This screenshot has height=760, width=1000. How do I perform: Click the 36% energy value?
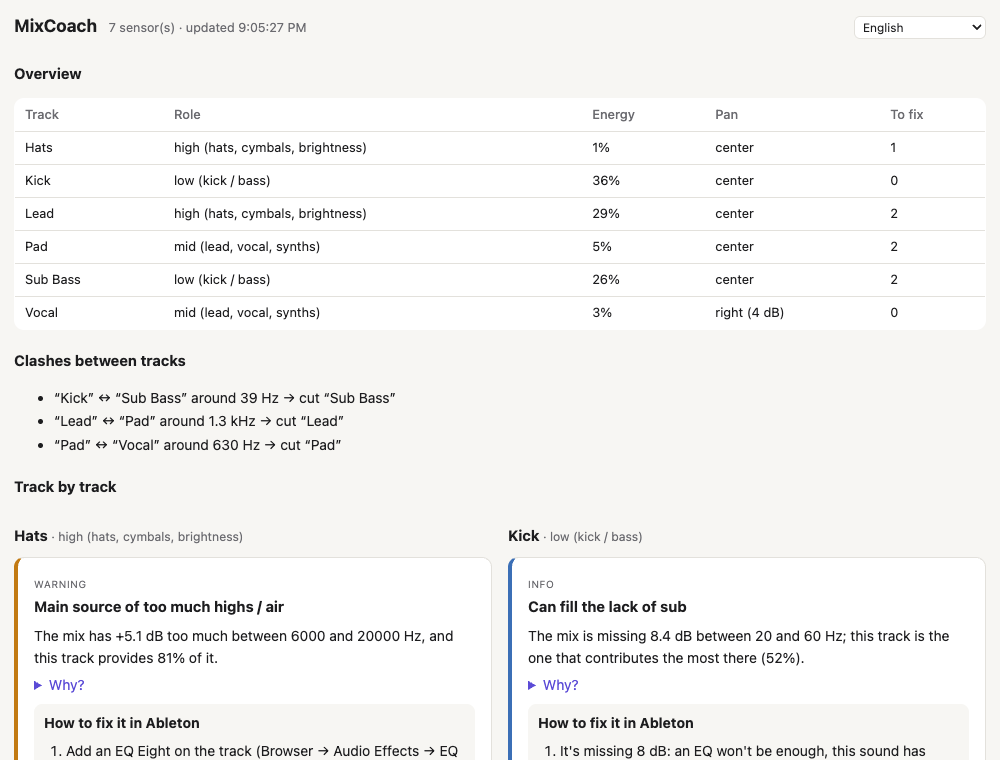pos(606,181)
